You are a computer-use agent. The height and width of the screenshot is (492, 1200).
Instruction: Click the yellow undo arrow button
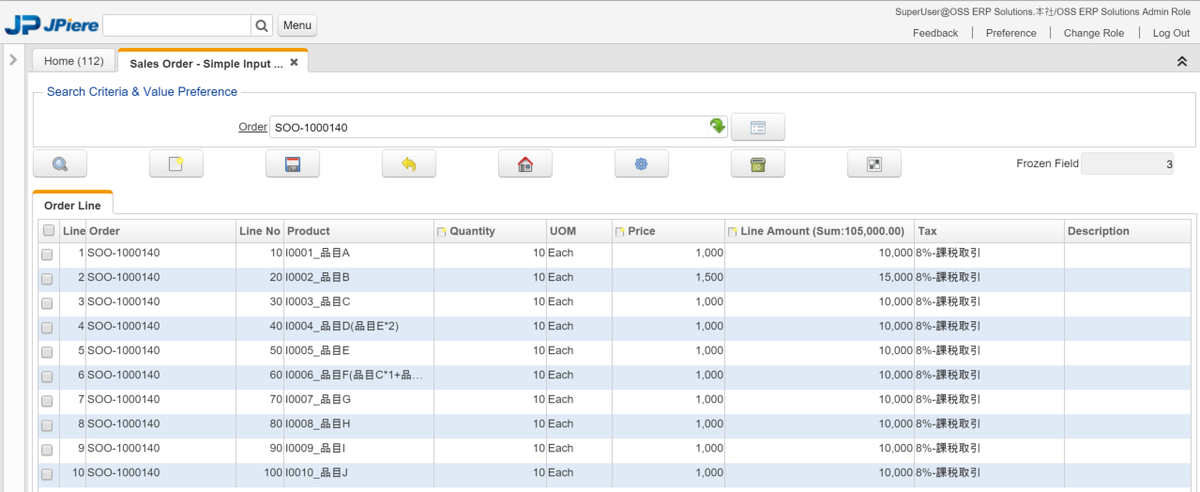[408, 164]
